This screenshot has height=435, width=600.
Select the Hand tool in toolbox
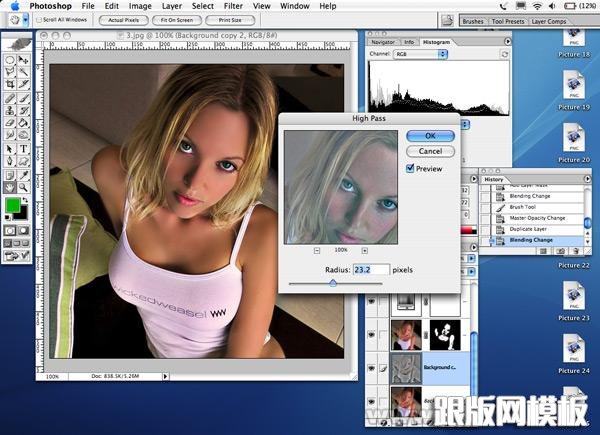10,187
